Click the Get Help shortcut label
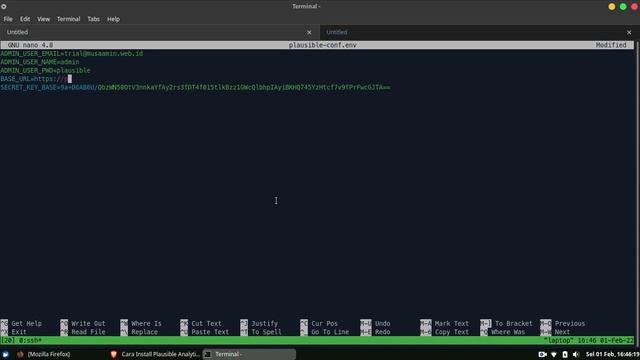Viewport: 640px width, 360px height. 27,323
